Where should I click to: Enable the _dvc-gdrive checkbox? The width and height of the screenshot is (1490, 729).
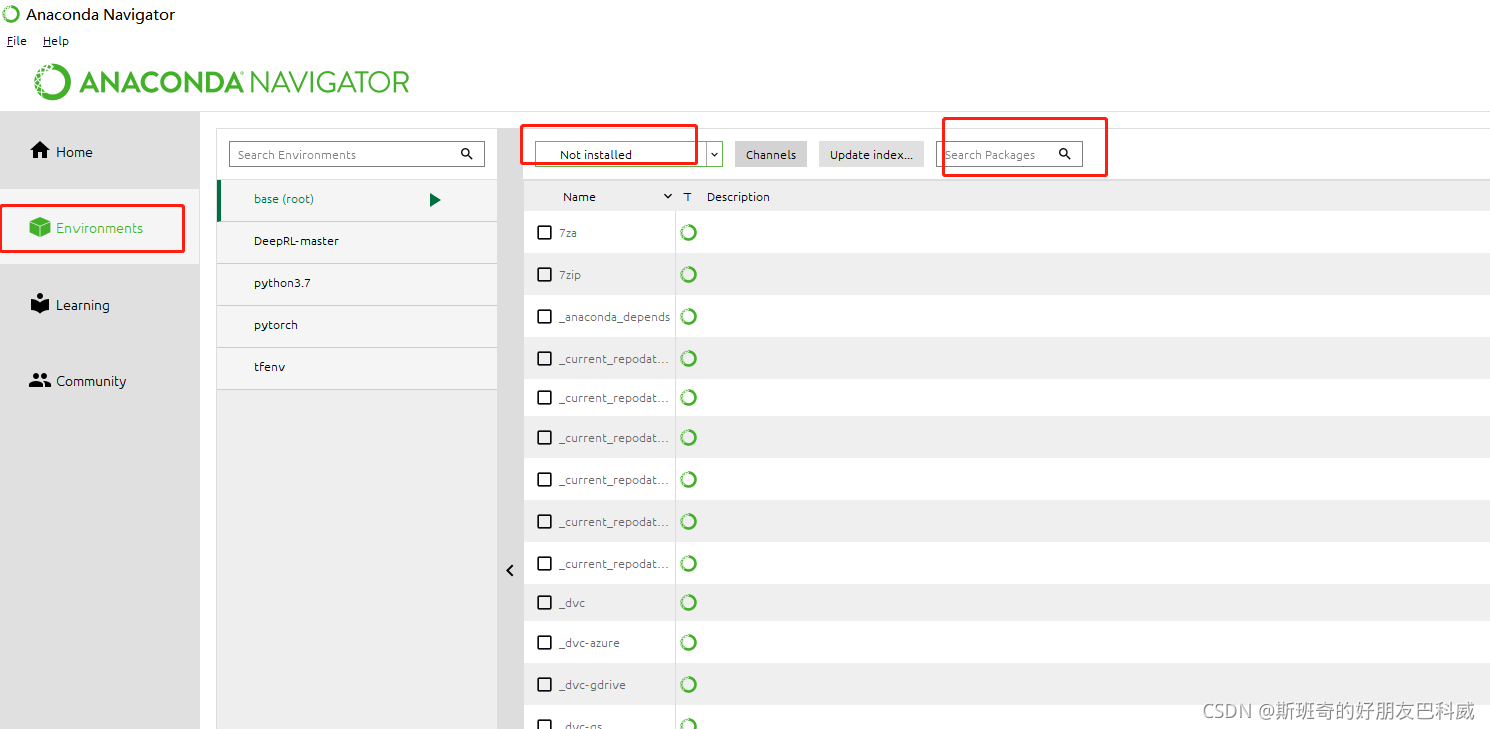[x=544, y=685]
